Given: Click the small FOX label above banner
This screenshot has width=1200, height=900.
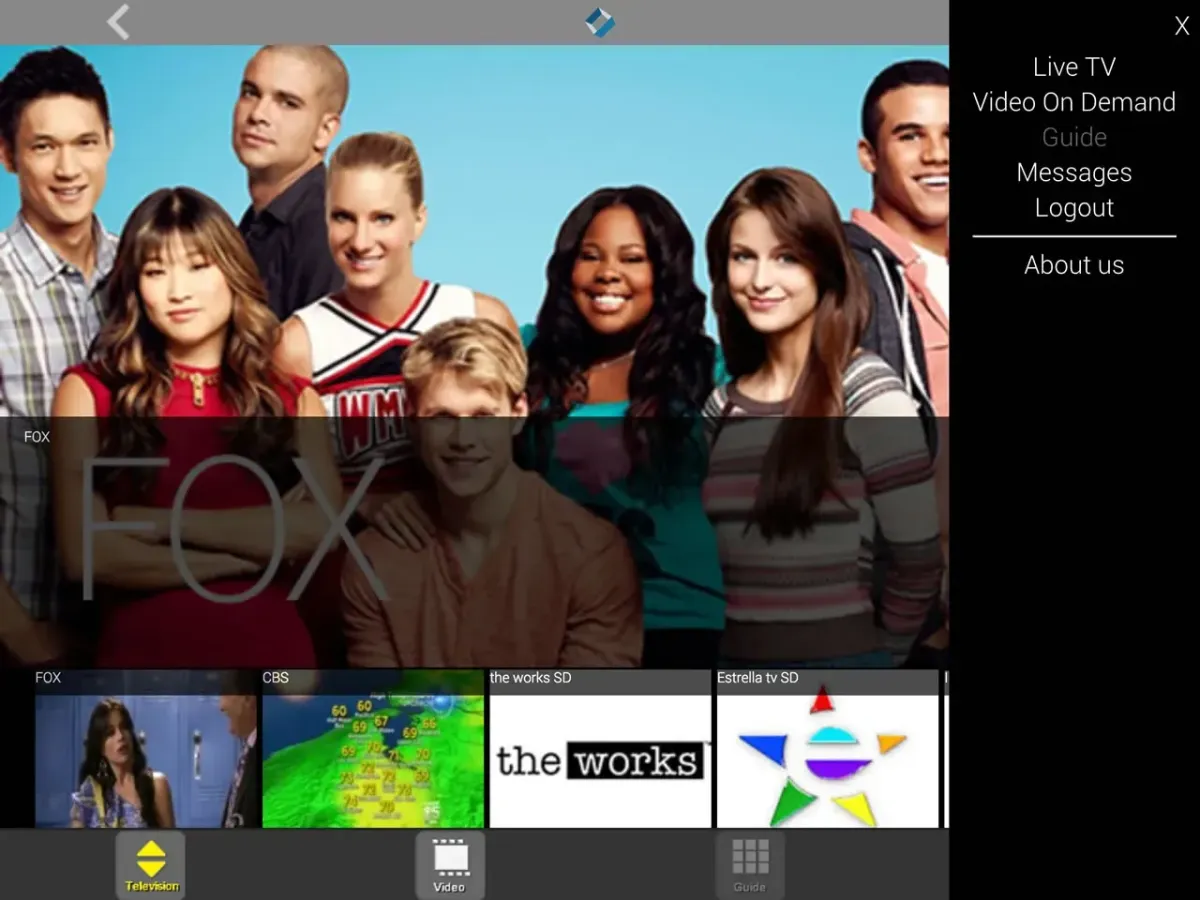Looking at the screenshot, I should pos(37,437).
